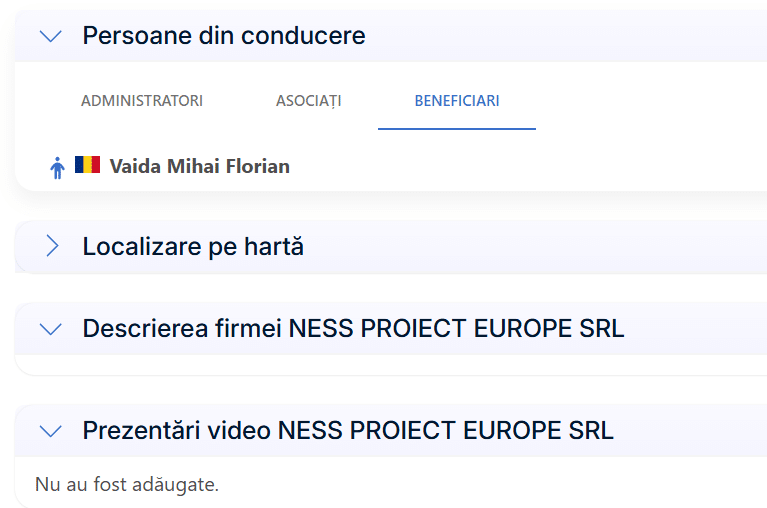The height and width of the screenshot is (508, 767).
Task: Click the Localizare pe hartă heading text
Action: click(193, 246)
